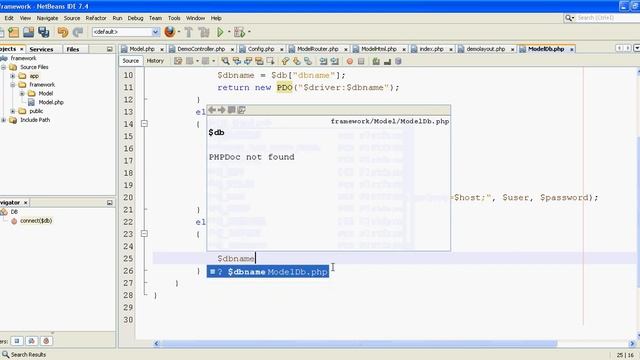
Task: Open the Debug Project dropdown arrow
Action: [x=249, y=32]
